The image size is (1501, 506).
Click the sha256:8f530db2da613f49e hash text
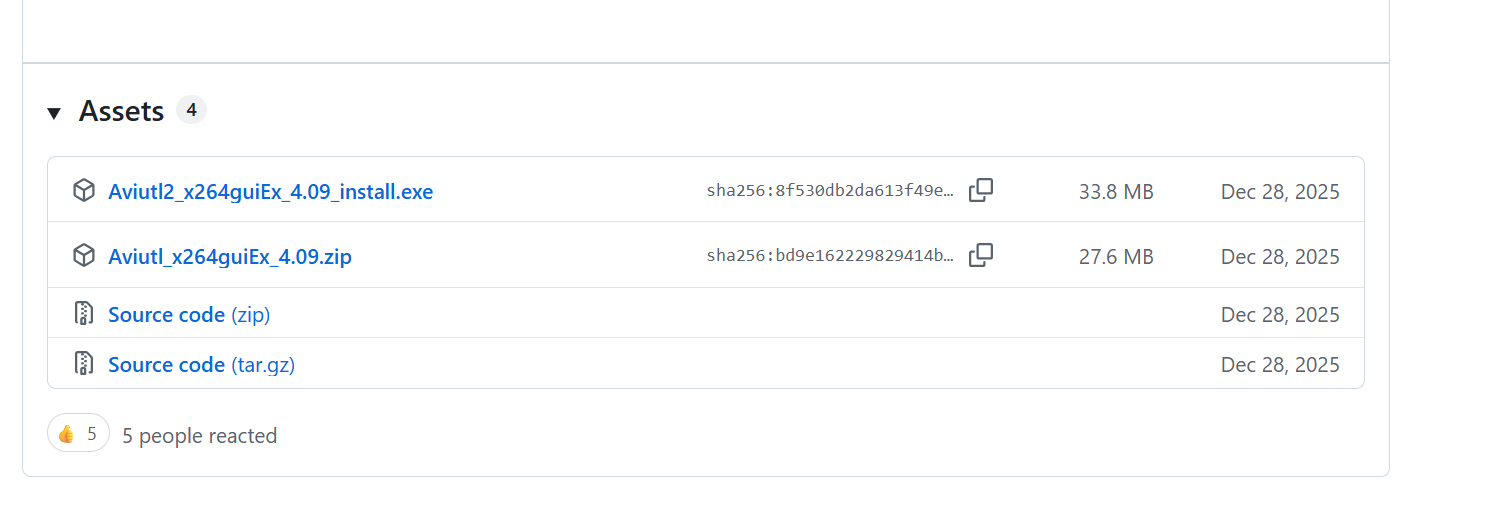(x=830, y=191)
